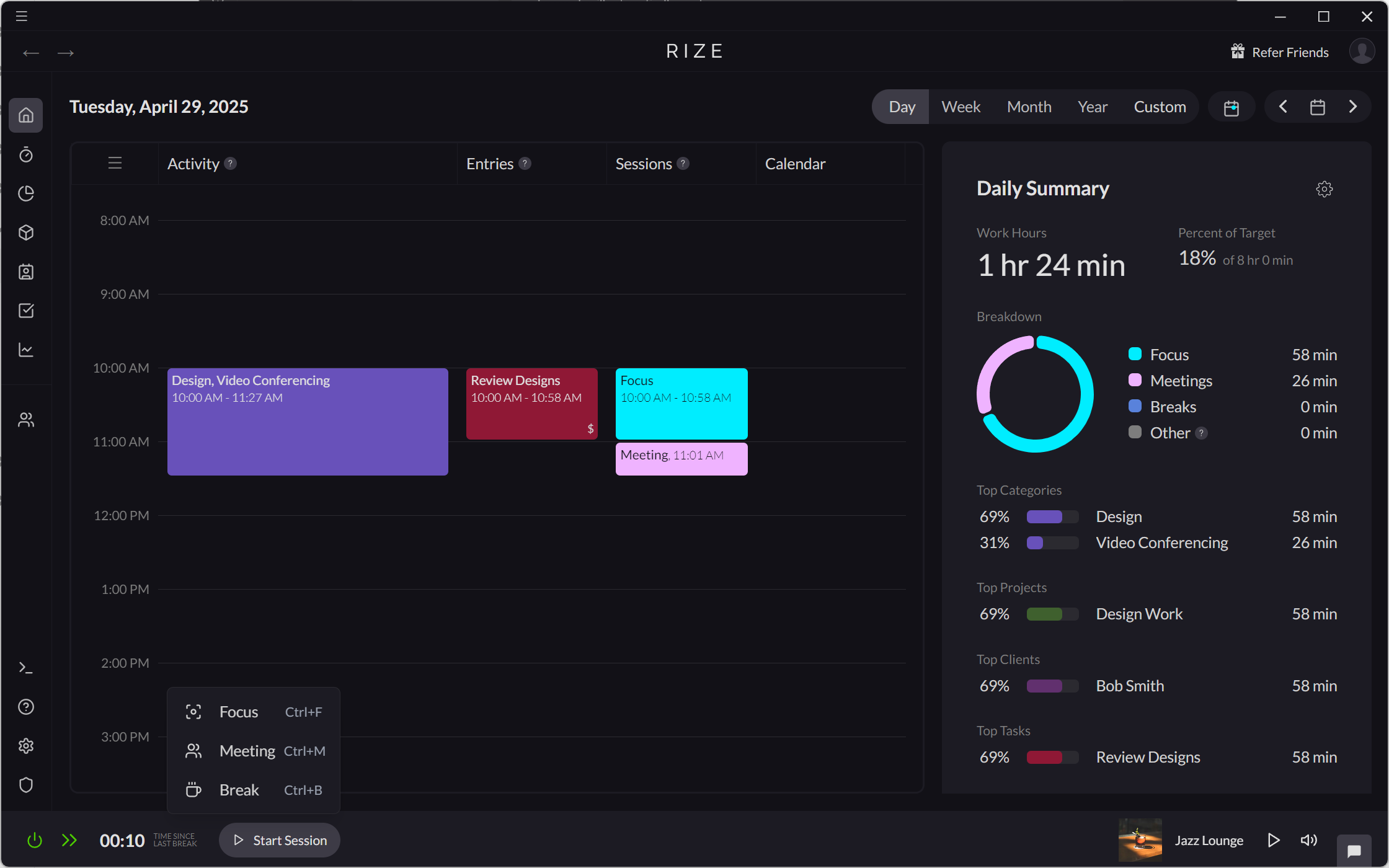Advance to next day with right chevron
1389x868 pixels.
tap(1353, 107)
